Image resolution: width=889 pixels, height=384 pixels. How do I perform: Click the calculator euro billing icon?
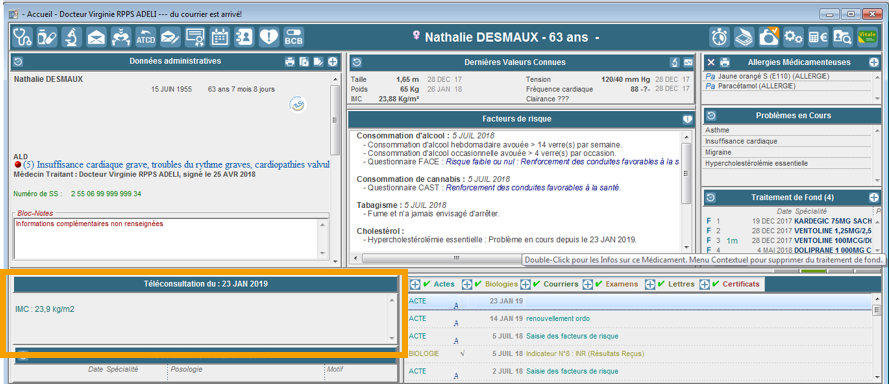tap(818, 37)
